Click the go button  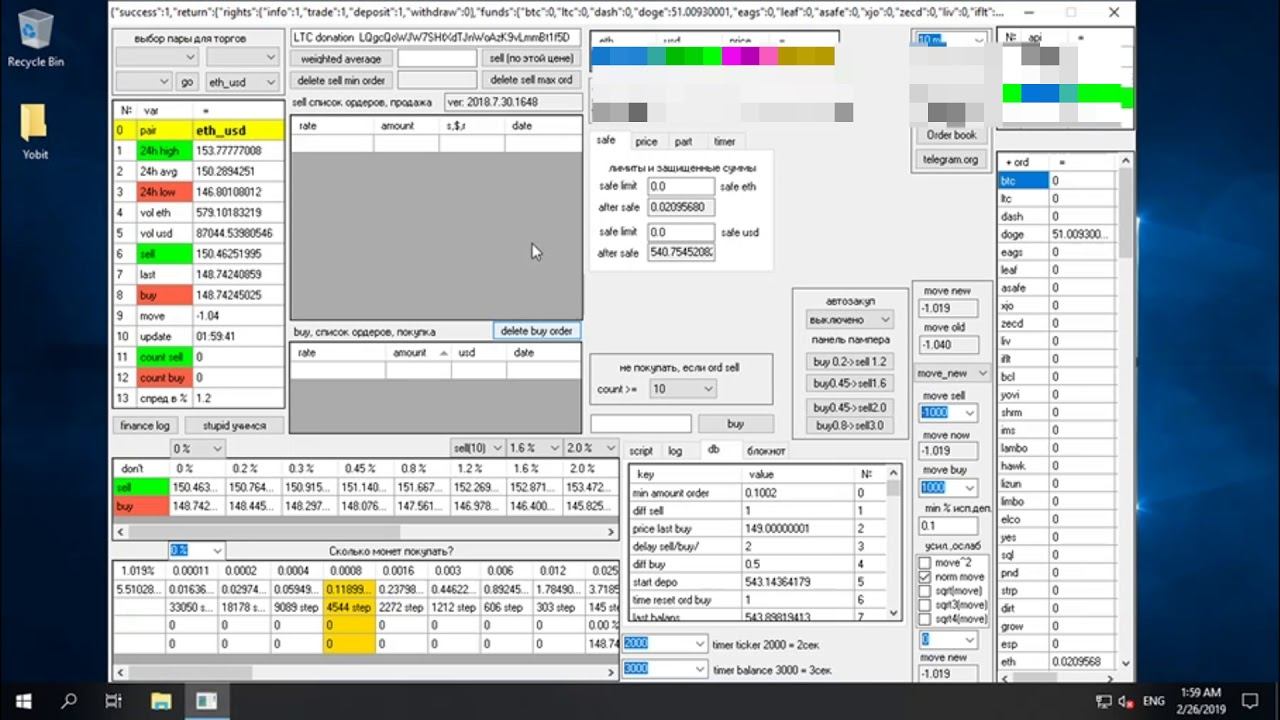pos(187,82)
